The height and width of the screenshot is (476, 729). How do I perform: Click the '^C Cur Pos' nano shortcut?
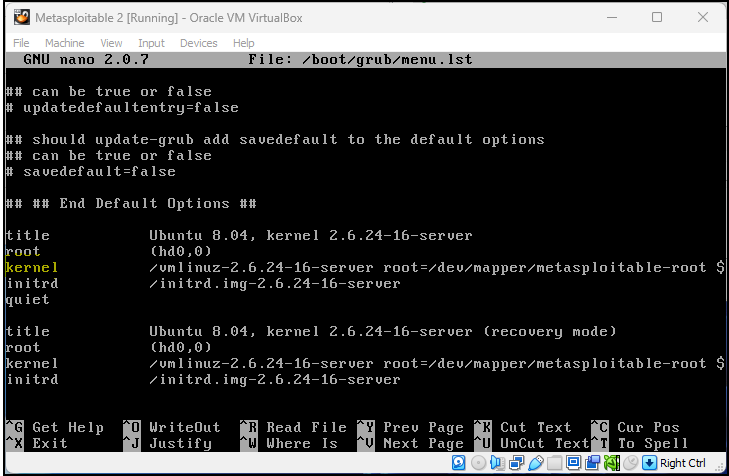point(635,427)
